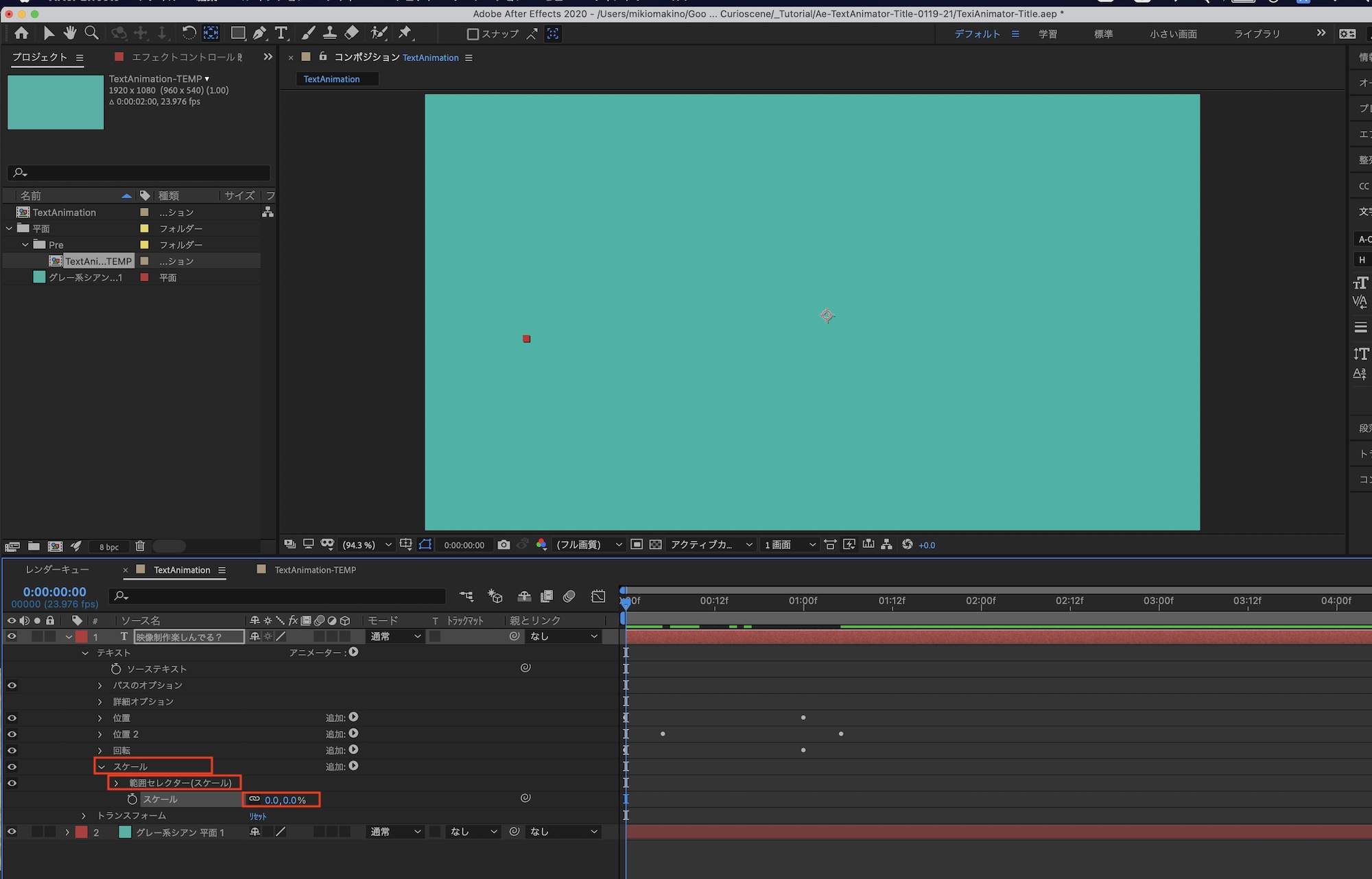1372x879 pixels.
Task: Select the Type tool
Action: click(x=281, y=33)
